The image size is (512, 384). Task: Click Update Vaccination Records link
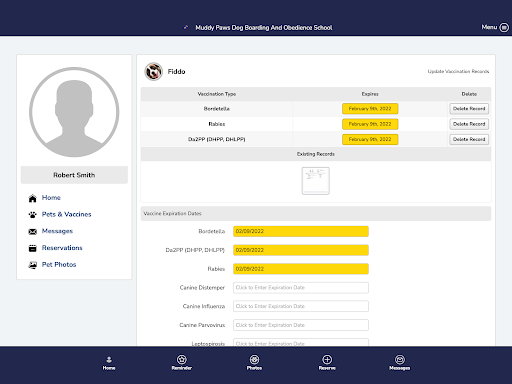(458, 71)
